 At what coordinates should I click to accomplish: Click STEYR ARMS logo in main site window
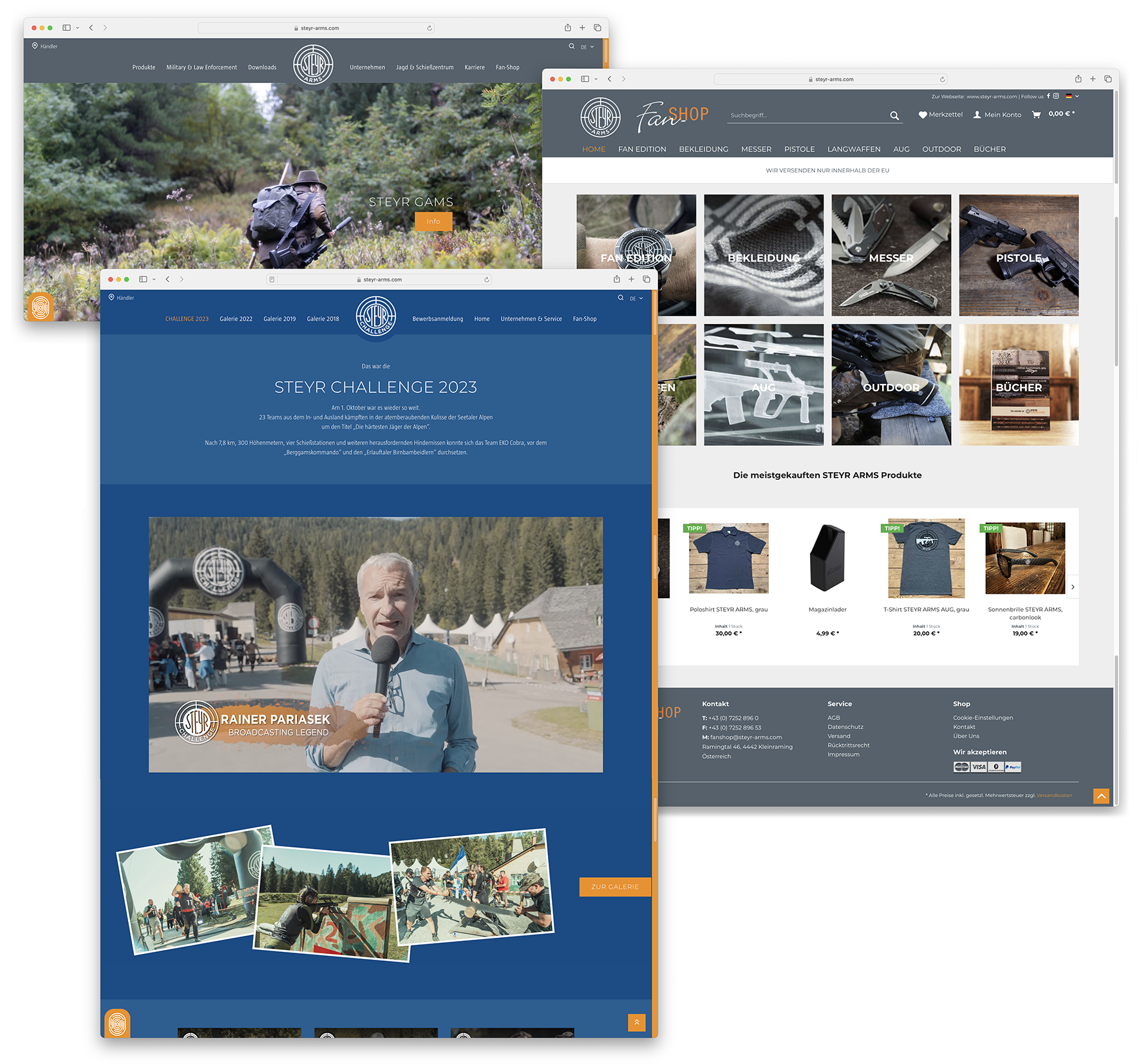(313, 65)
